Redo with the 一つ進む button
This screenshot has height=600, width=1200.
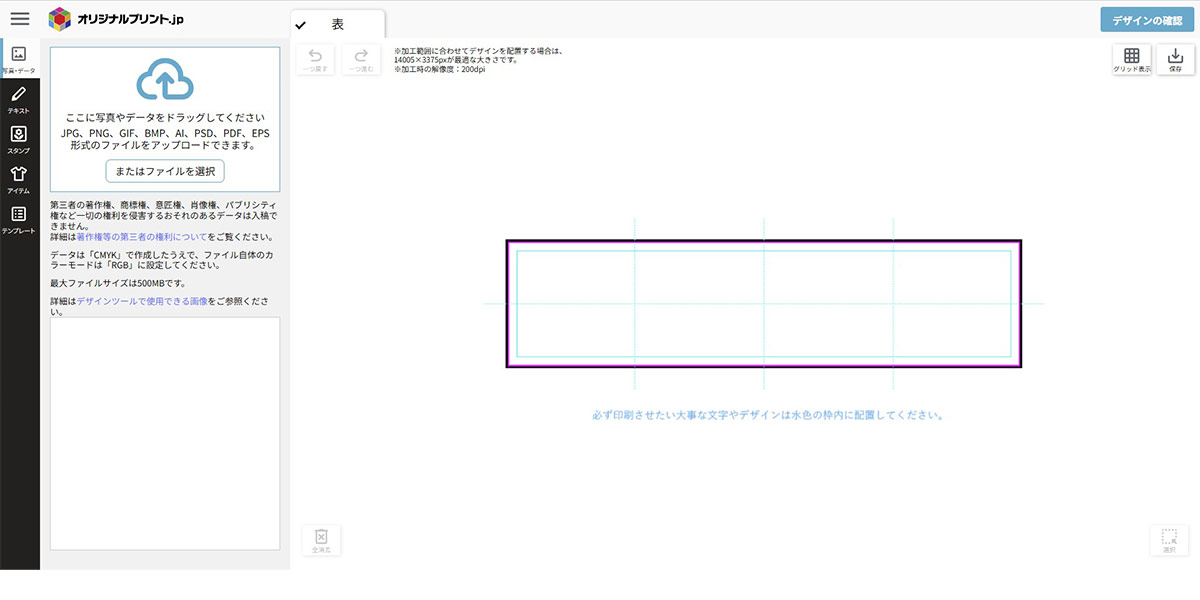(361, 59)
